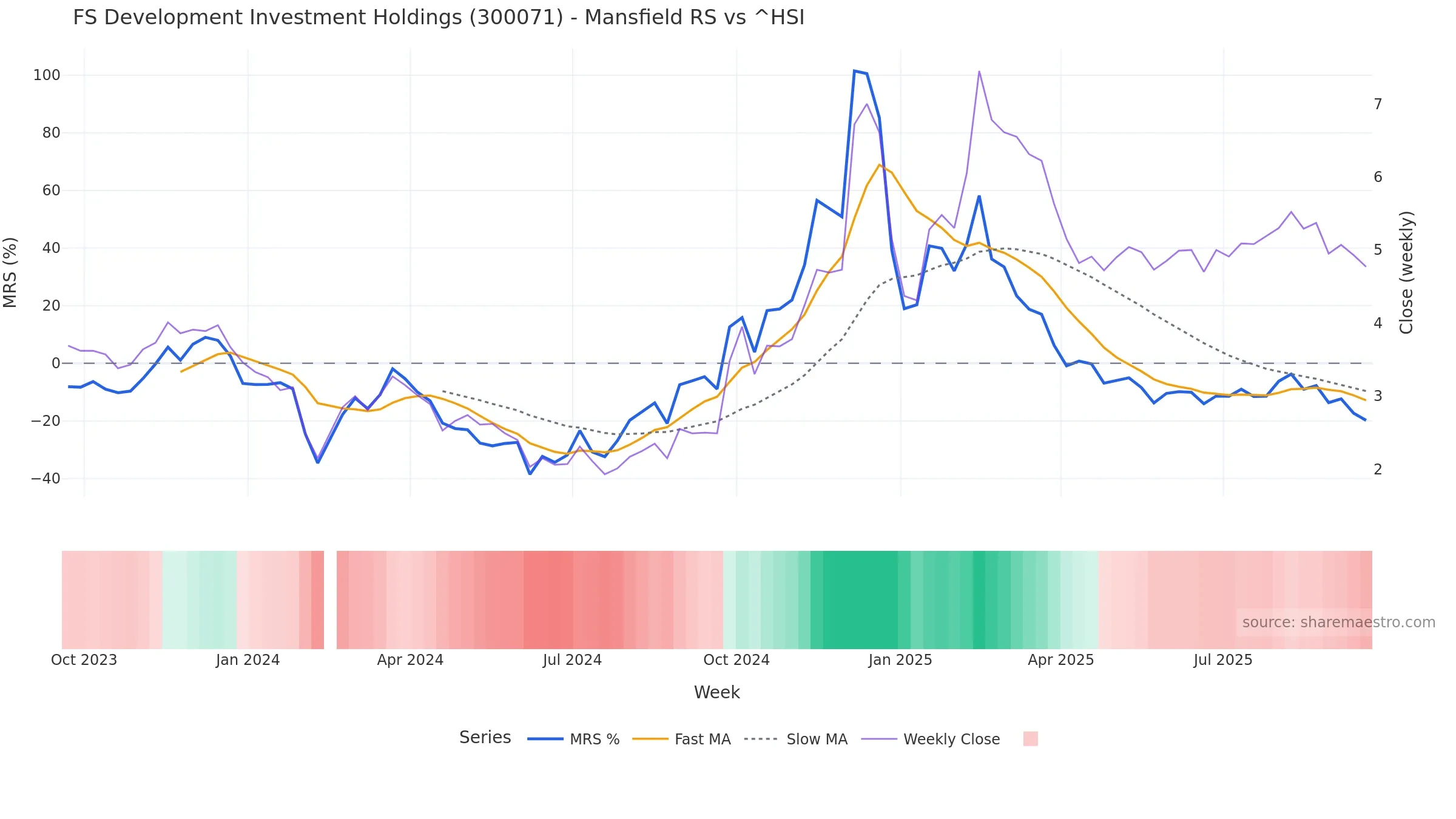Click the dark red heatmap band near June 2024
The width and height of the screenshot is (1456, 819).
point(548,600)
